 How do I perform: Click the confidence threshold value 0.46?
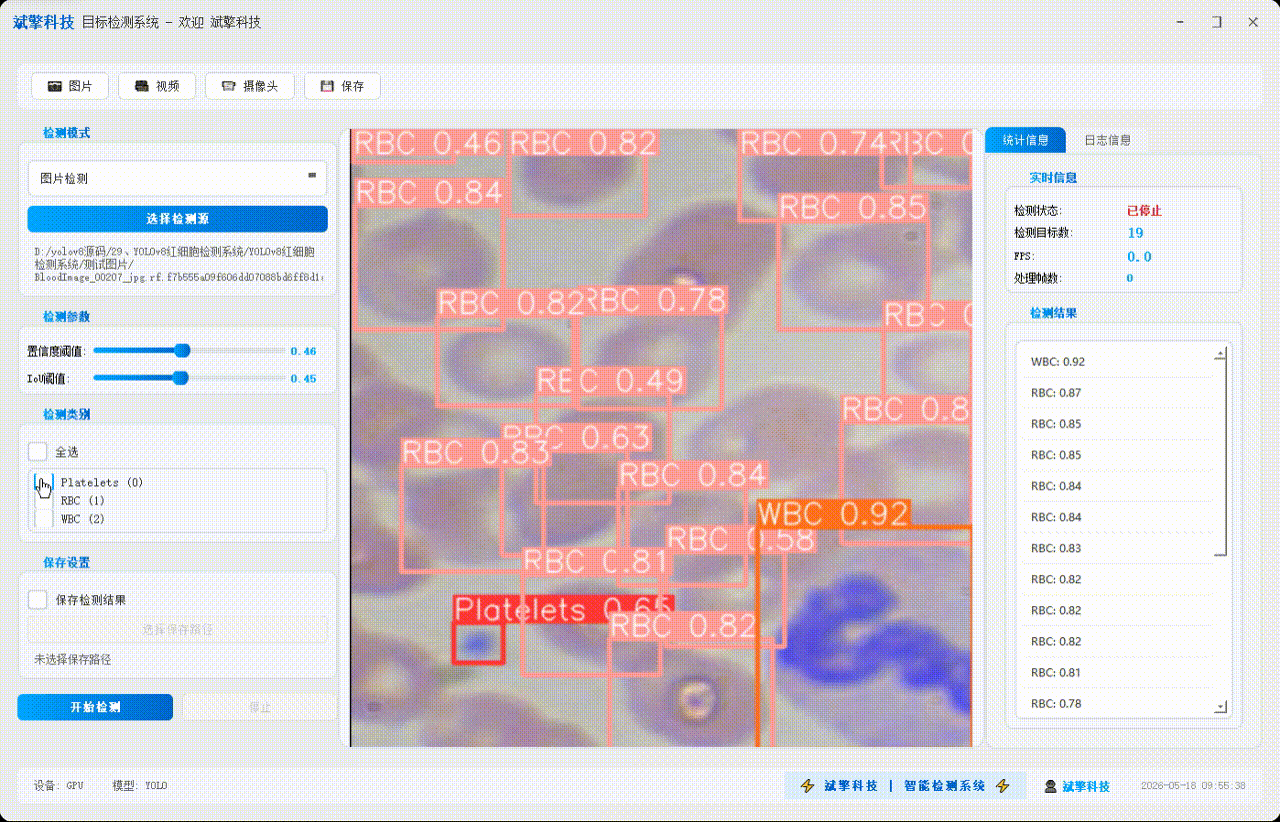tap(303, 351)
